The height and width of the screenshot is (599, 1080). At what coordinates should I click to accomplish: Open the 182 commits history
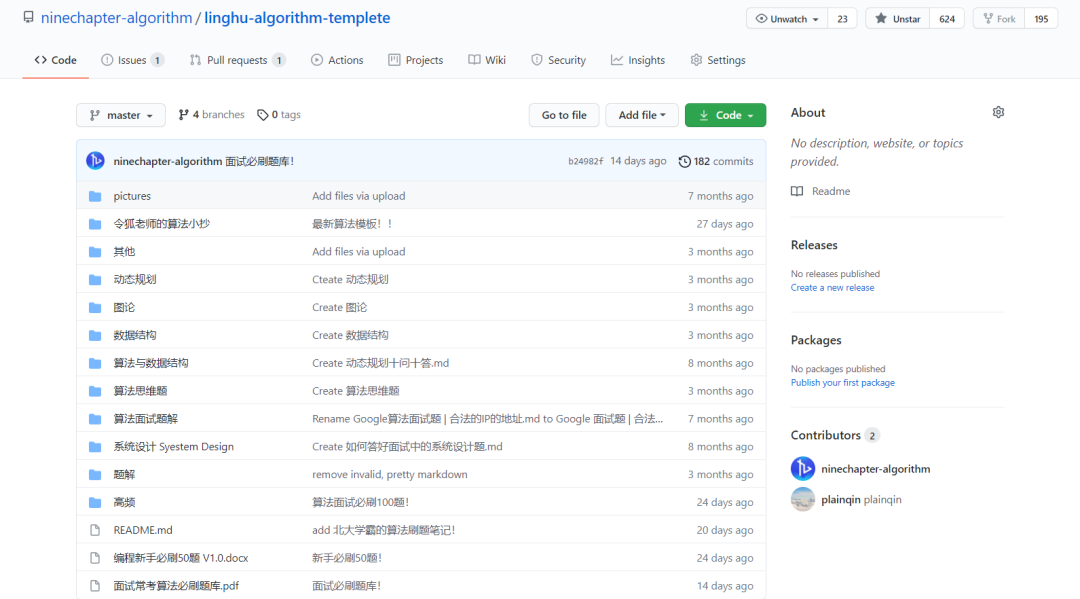(716, 161)
